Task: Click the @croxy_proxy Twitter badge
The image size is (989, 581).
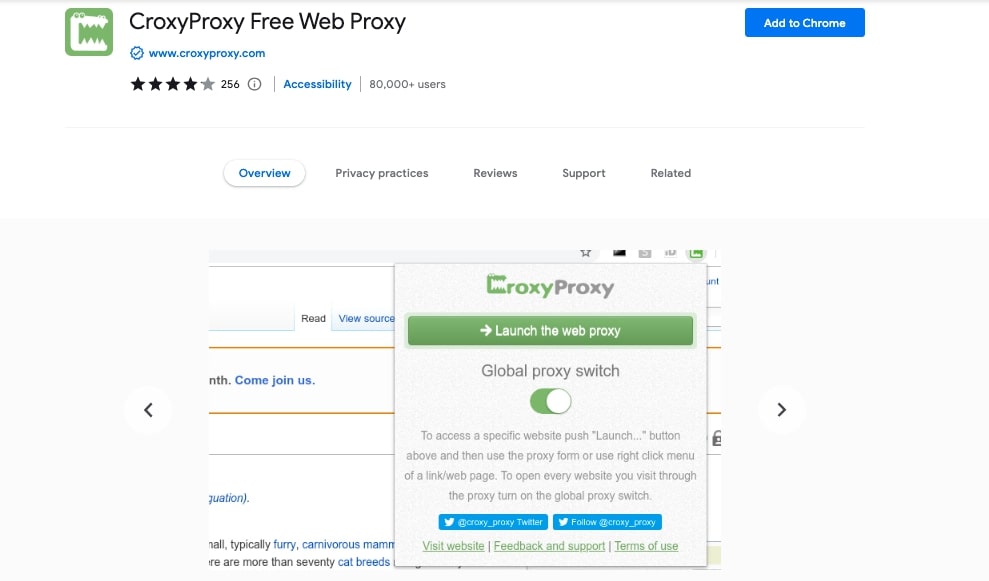Action: (493, 522)
